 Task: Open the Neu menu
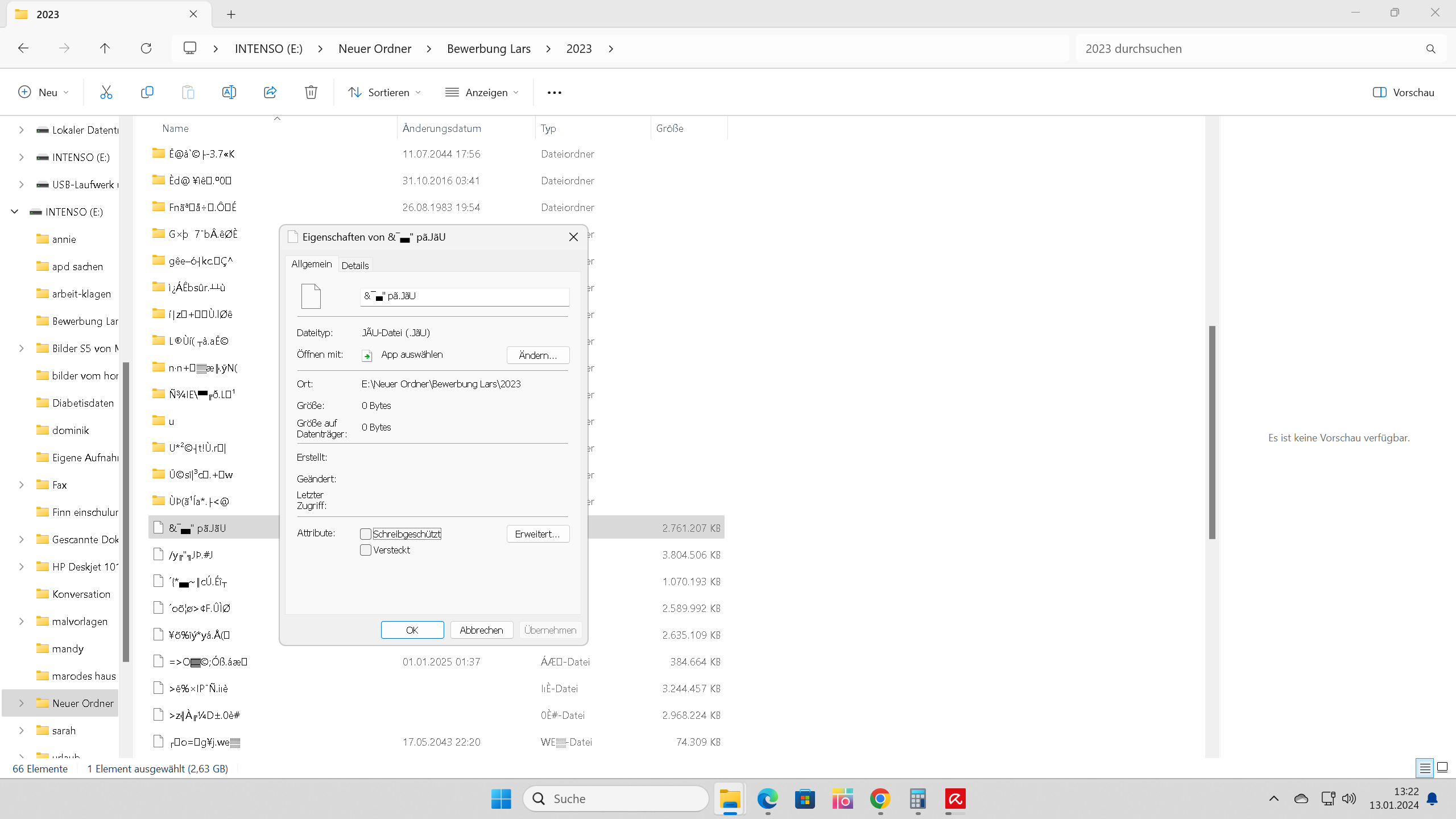click(x=44, y=92)
